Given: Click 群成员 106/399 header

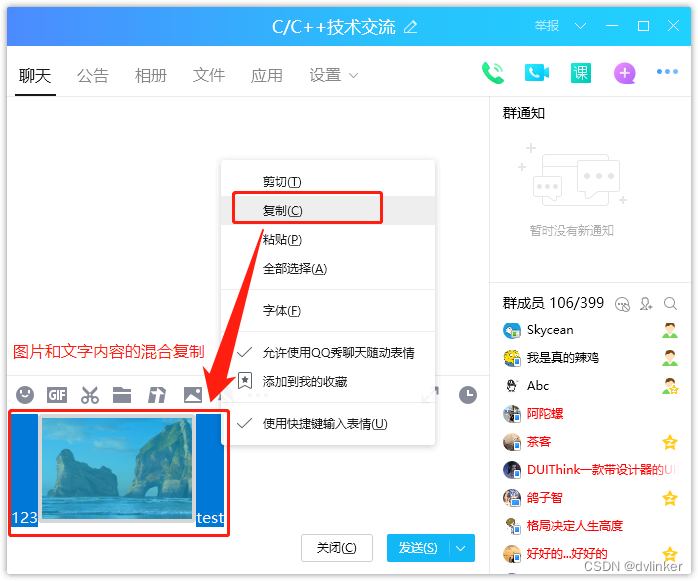Looking at the screenshot, I should [x=553, y=303].
